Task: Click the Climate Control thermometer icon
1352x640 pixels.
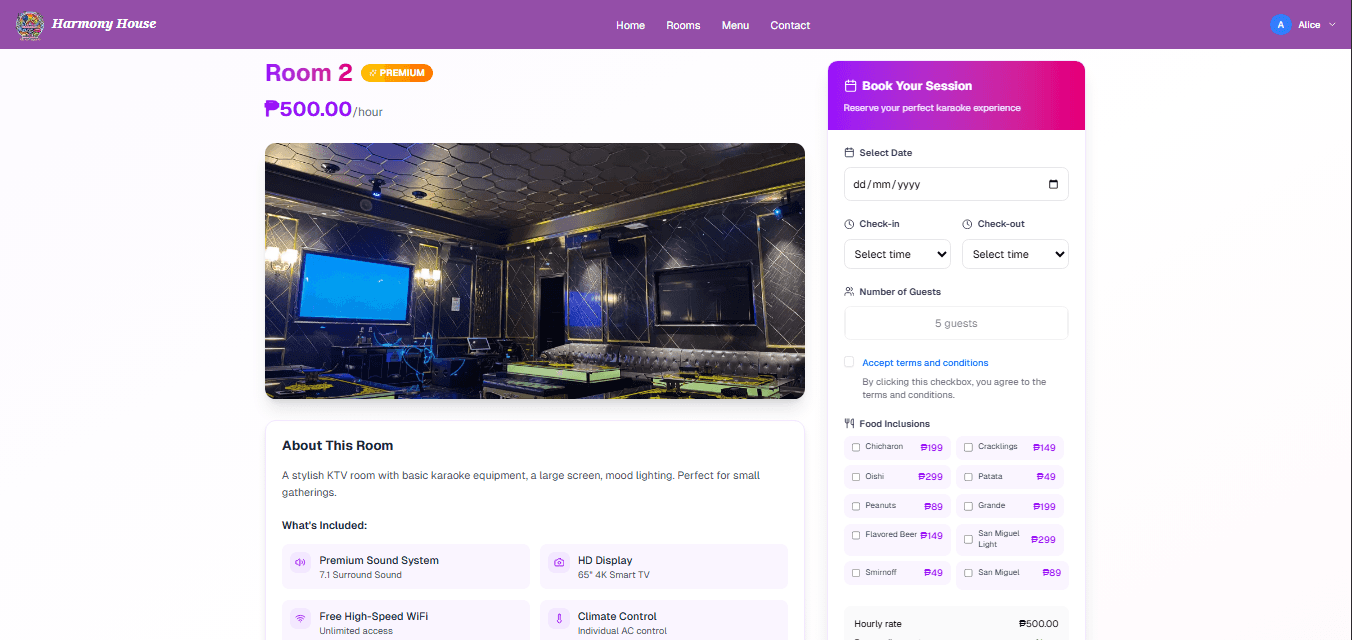Action: pos(558,618)
